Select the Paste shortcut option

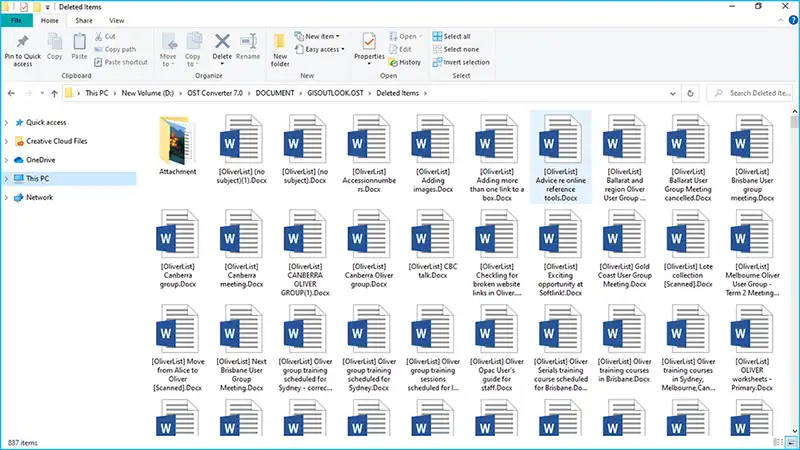point(121,62)
